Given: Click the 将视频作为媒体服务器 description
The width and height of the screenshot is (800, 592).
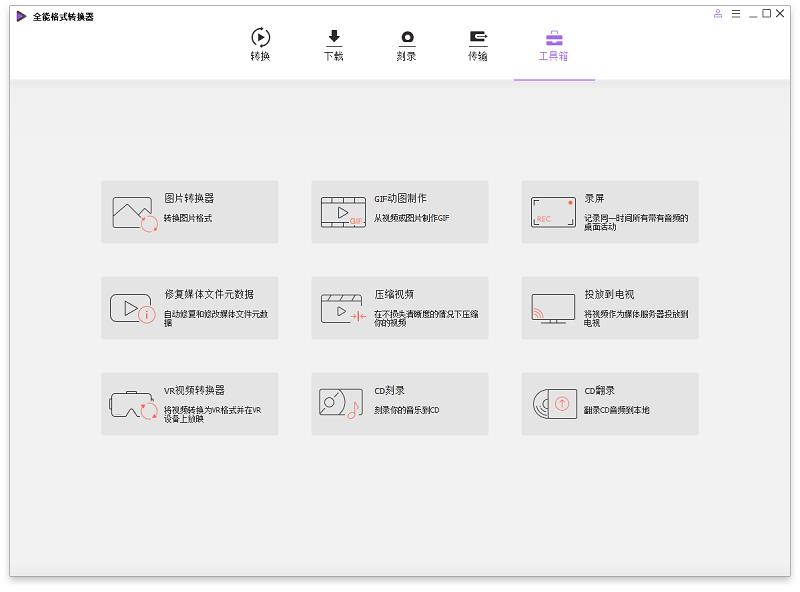Looking at the screenshot, I should [636, 318].
